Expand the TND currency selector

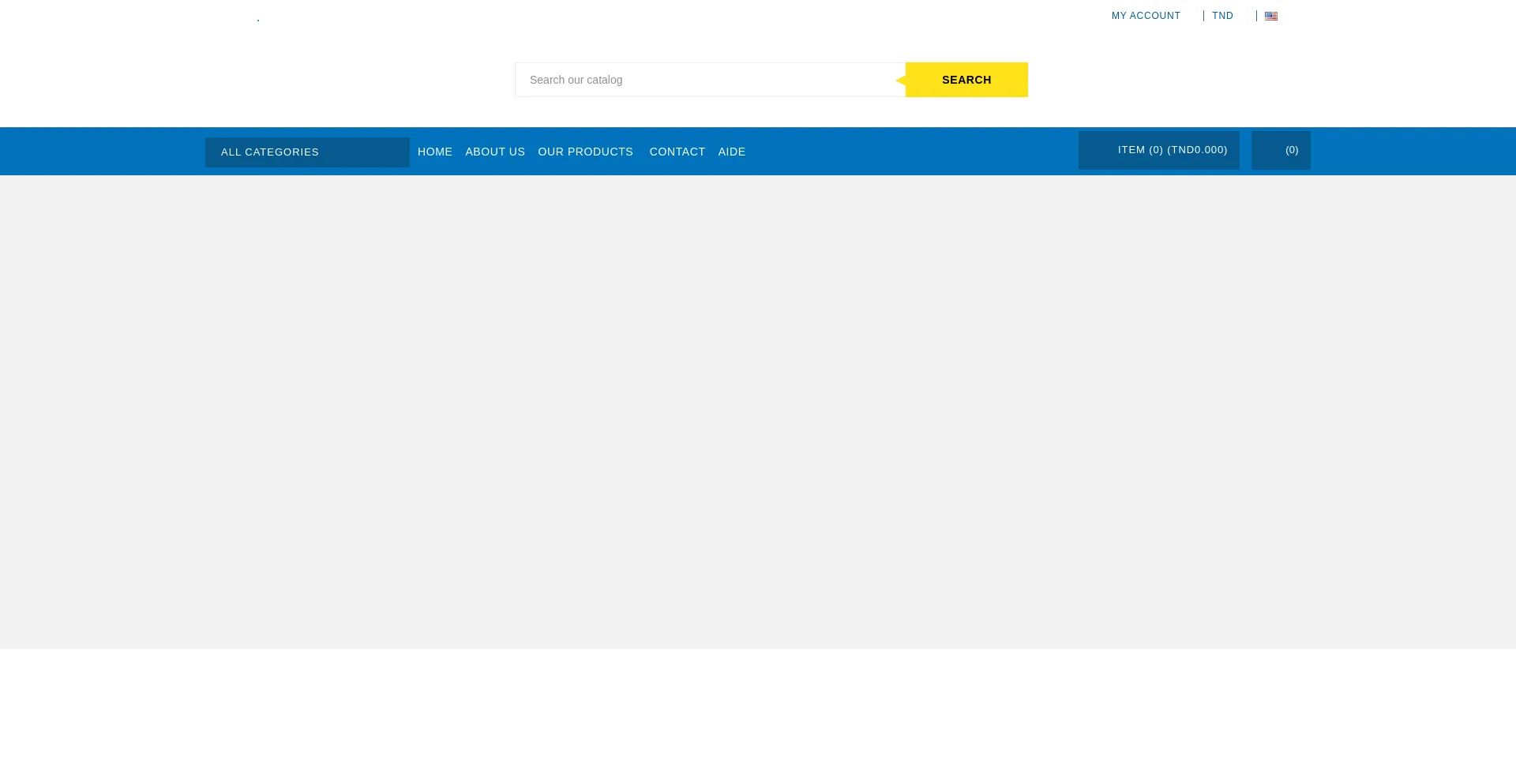[1222, 16]
